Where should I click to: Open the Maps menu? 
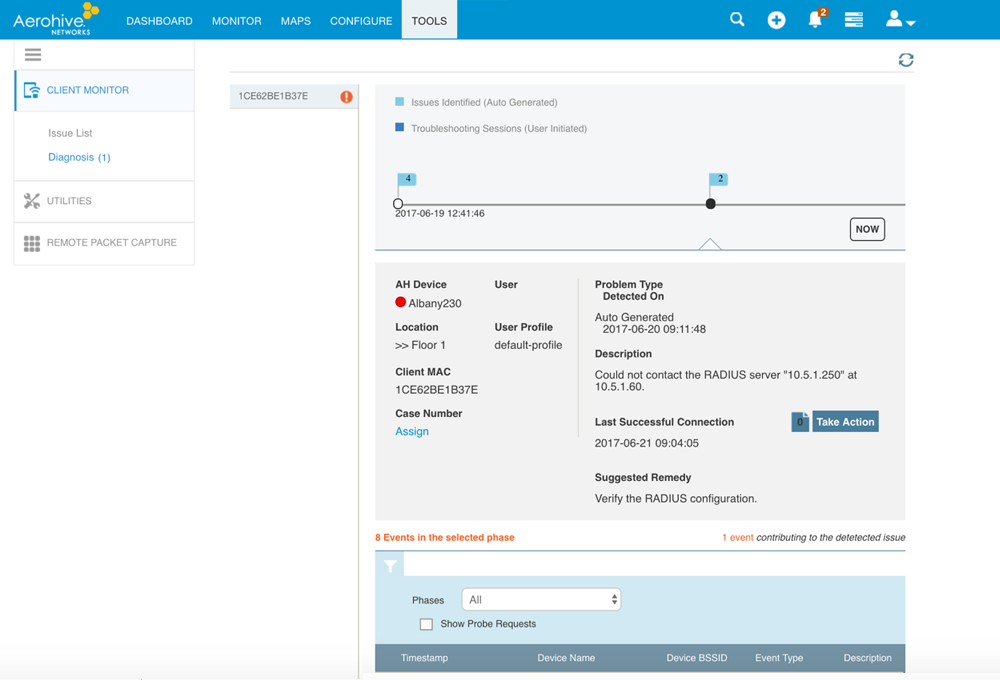[x=296, y=21]
